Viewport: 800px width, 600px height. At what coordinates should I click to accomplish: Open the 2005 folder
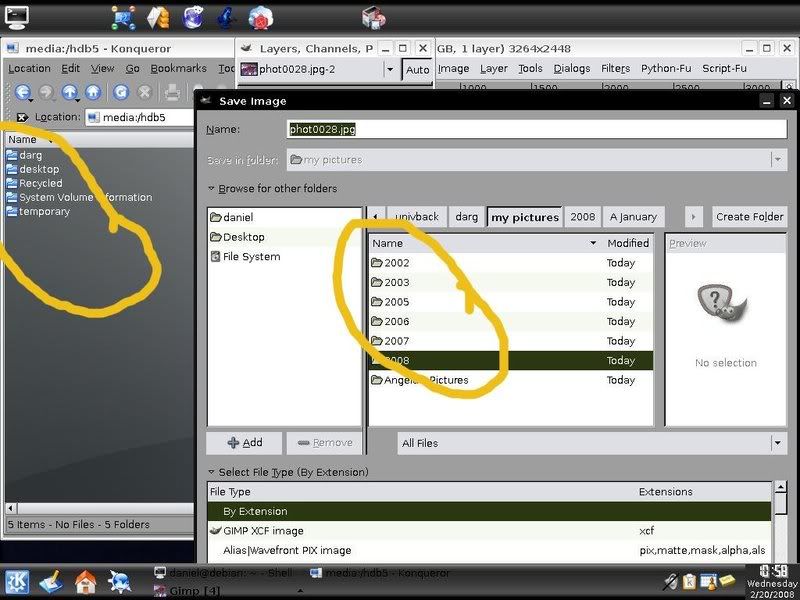(x=510, y=302)
